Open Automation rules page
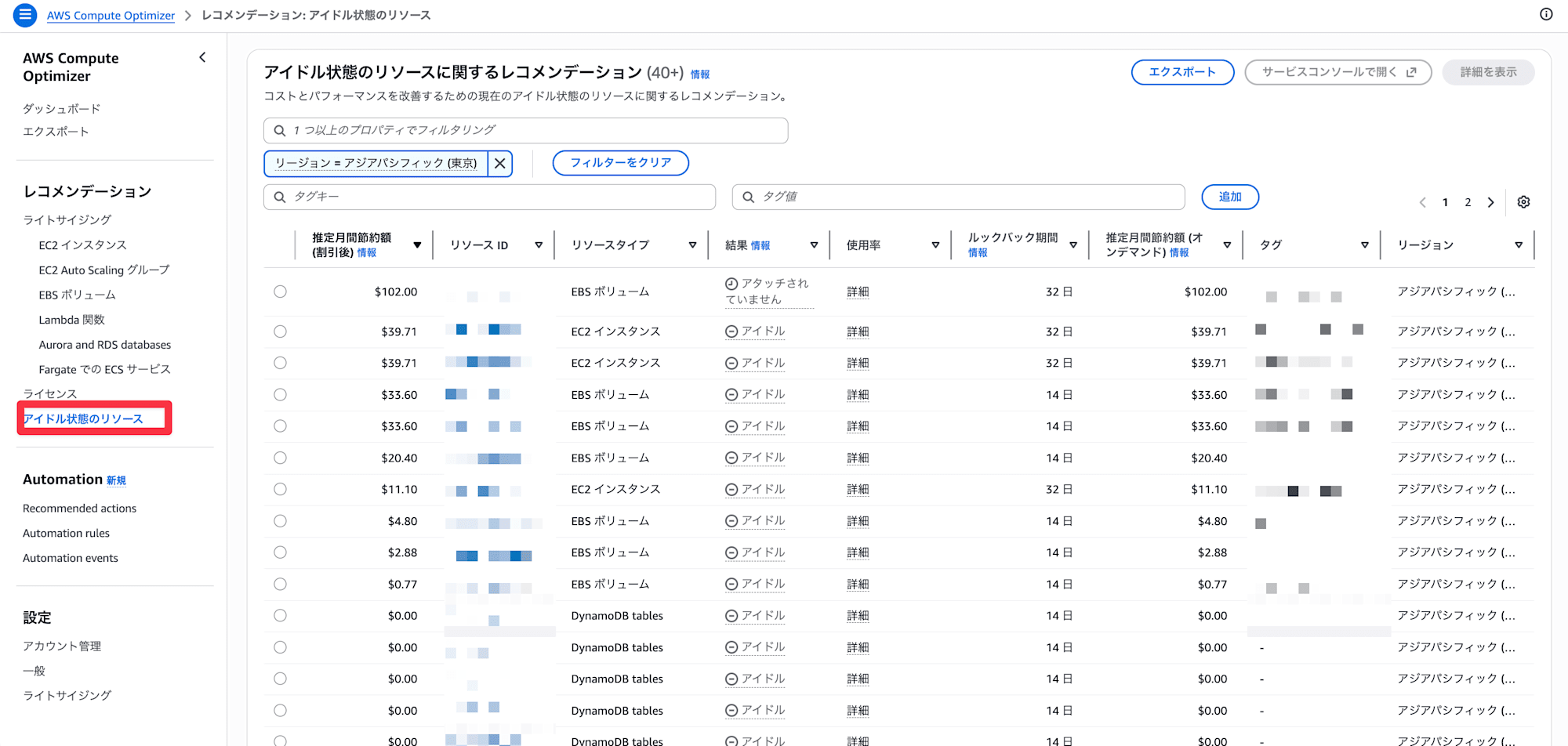The height and width of the screenshot is (746, 1568). coord(66,533)
